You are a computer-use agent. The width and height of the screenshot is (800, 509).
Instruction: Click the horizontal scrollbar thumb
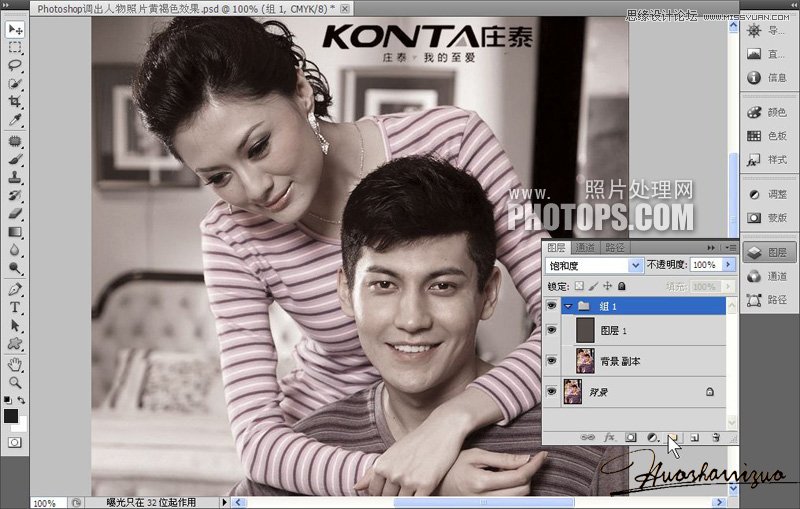484,503
